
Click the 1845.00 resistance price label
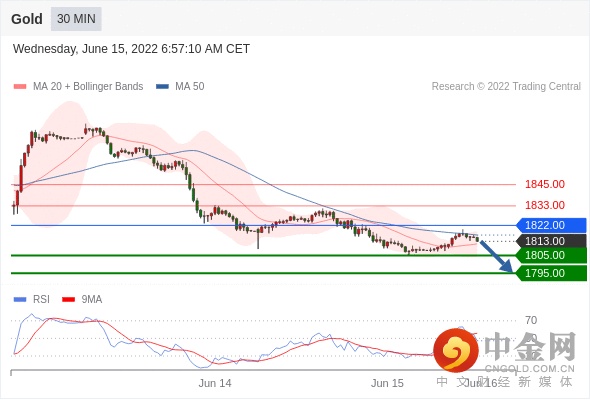click(545, 184)
